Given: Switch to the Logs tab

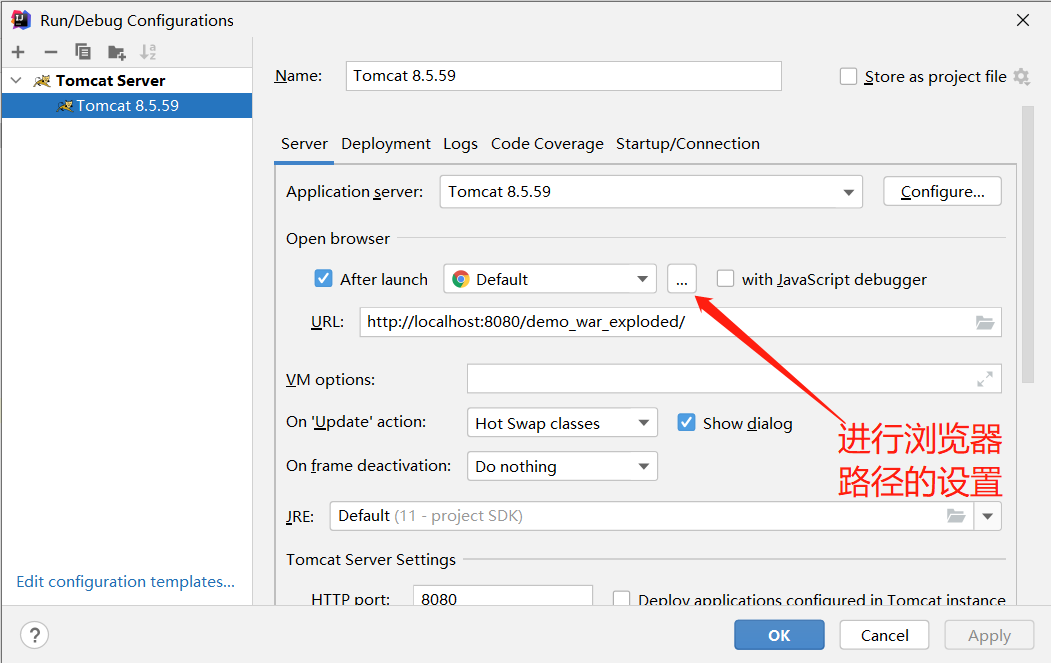Looking at the screenshot, I should click(x=460, y=143).
